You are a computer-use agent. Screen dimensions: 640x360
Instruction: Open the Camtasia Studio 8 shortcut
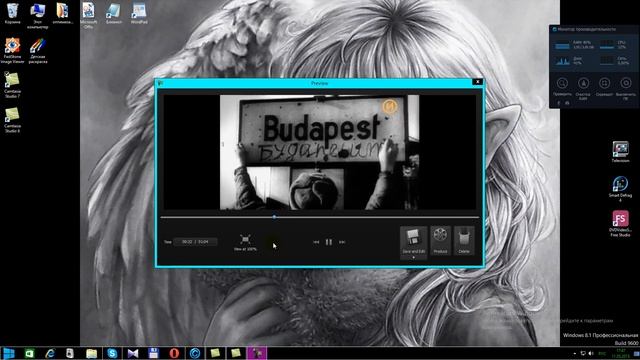[12, 120]
